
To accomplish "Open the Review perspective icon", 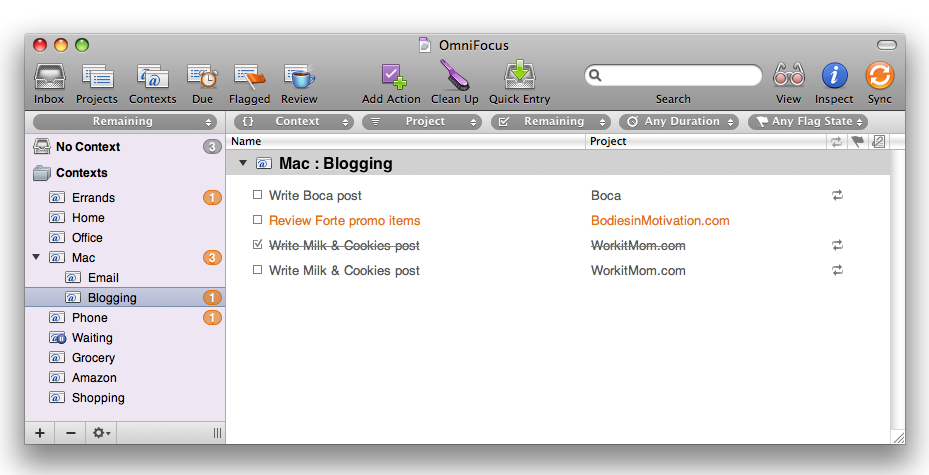I will pyautogui.click(x=299, y=76).
